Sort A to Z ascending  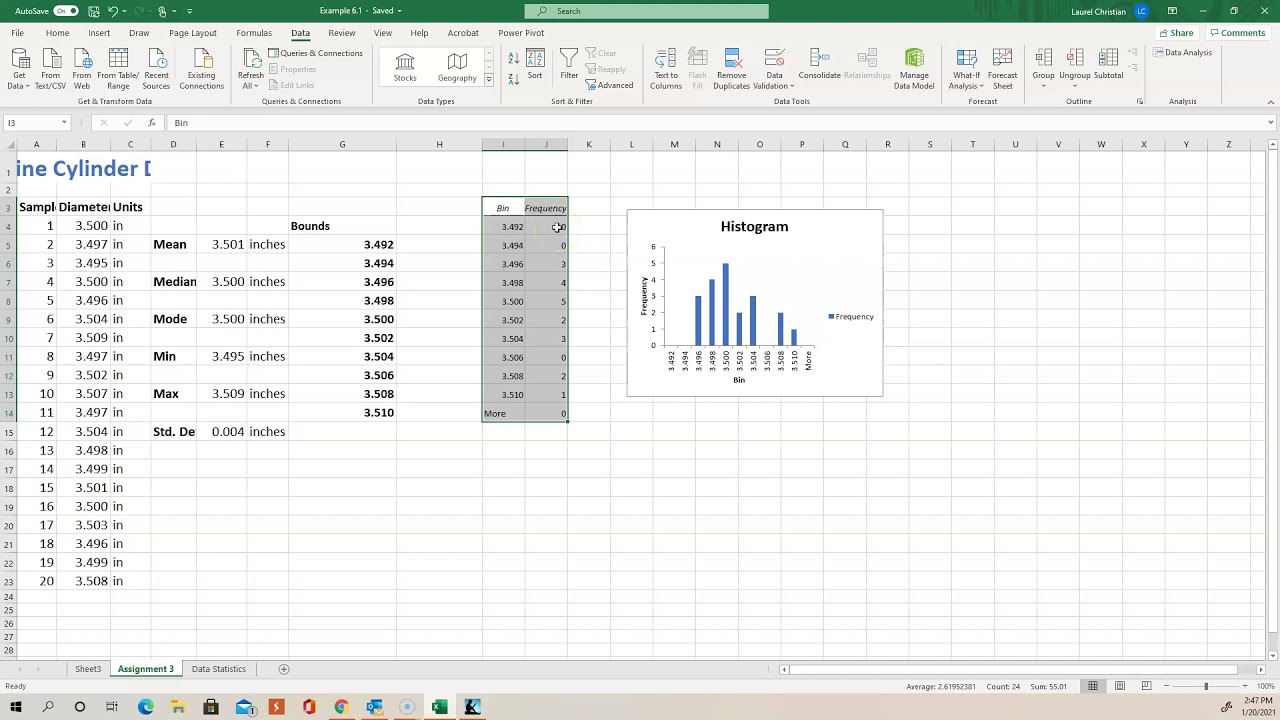coord(514,58)
